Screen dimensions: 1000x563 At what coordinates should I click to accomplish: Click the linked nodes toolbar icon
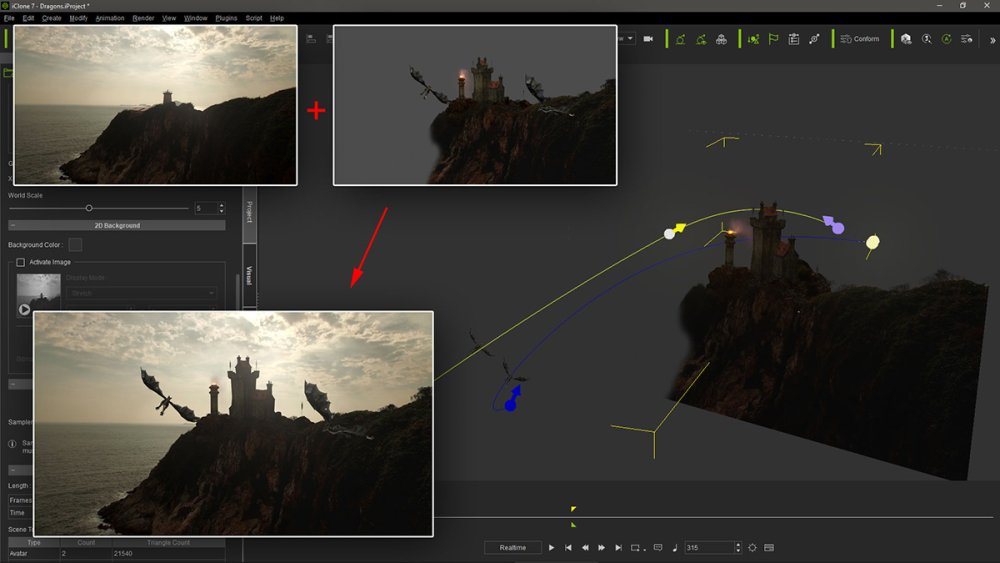814,39
